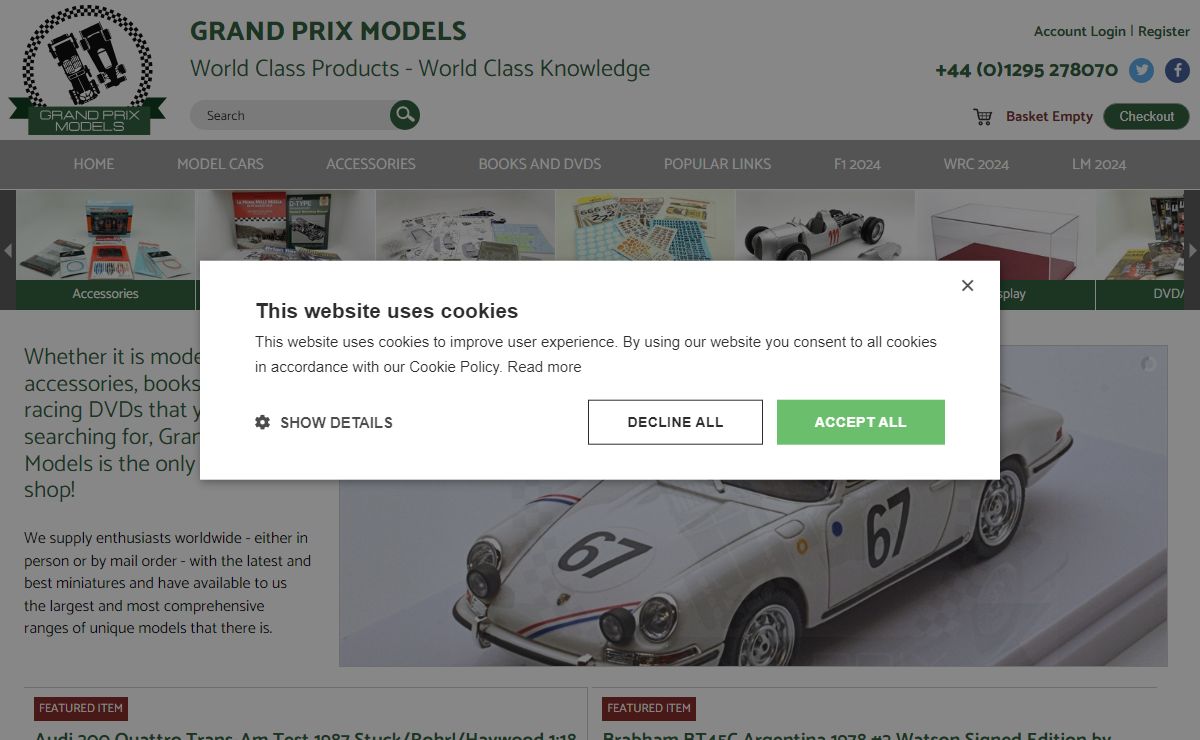The height and width of the screenshot is (740, 1200).
Task: Open the Facebook social icon
Action: (x=1177, y=70)
